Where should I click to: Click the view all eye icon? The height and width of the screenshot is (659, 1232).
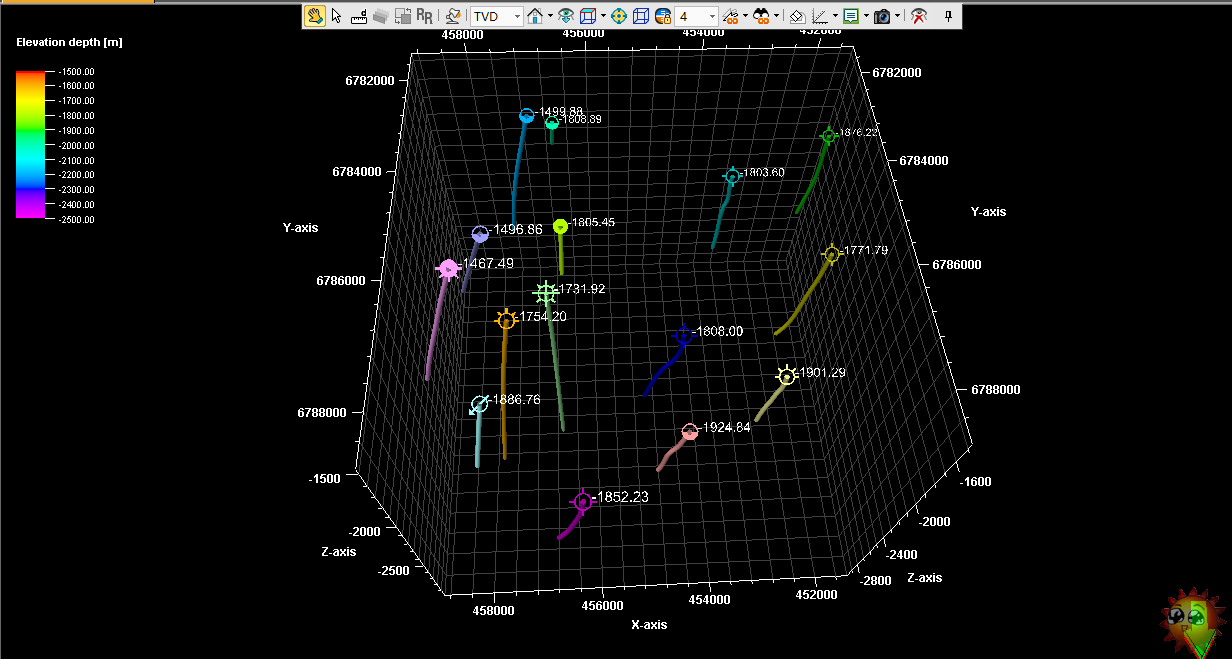(566, 16)
